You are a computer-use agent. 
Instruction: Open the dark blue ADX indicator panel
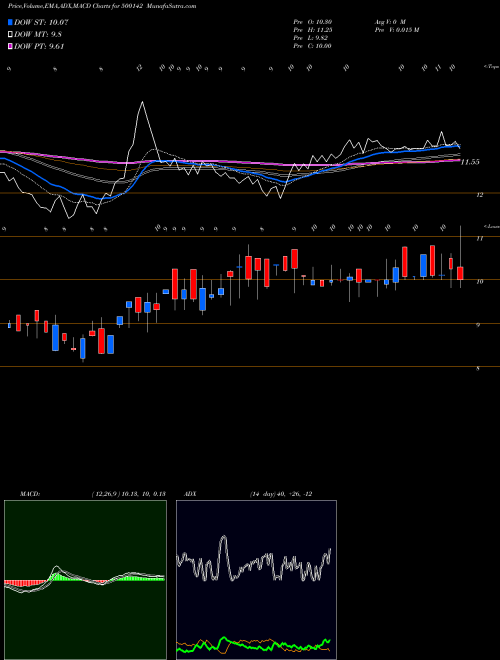(256, 580)
